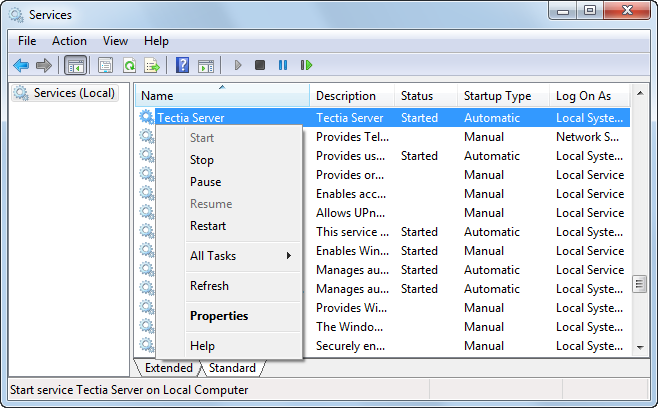Choose Pause in the context menu
The height and width of the screenshot is (408, 658).
pyautogui.click(x=229, y=182)
